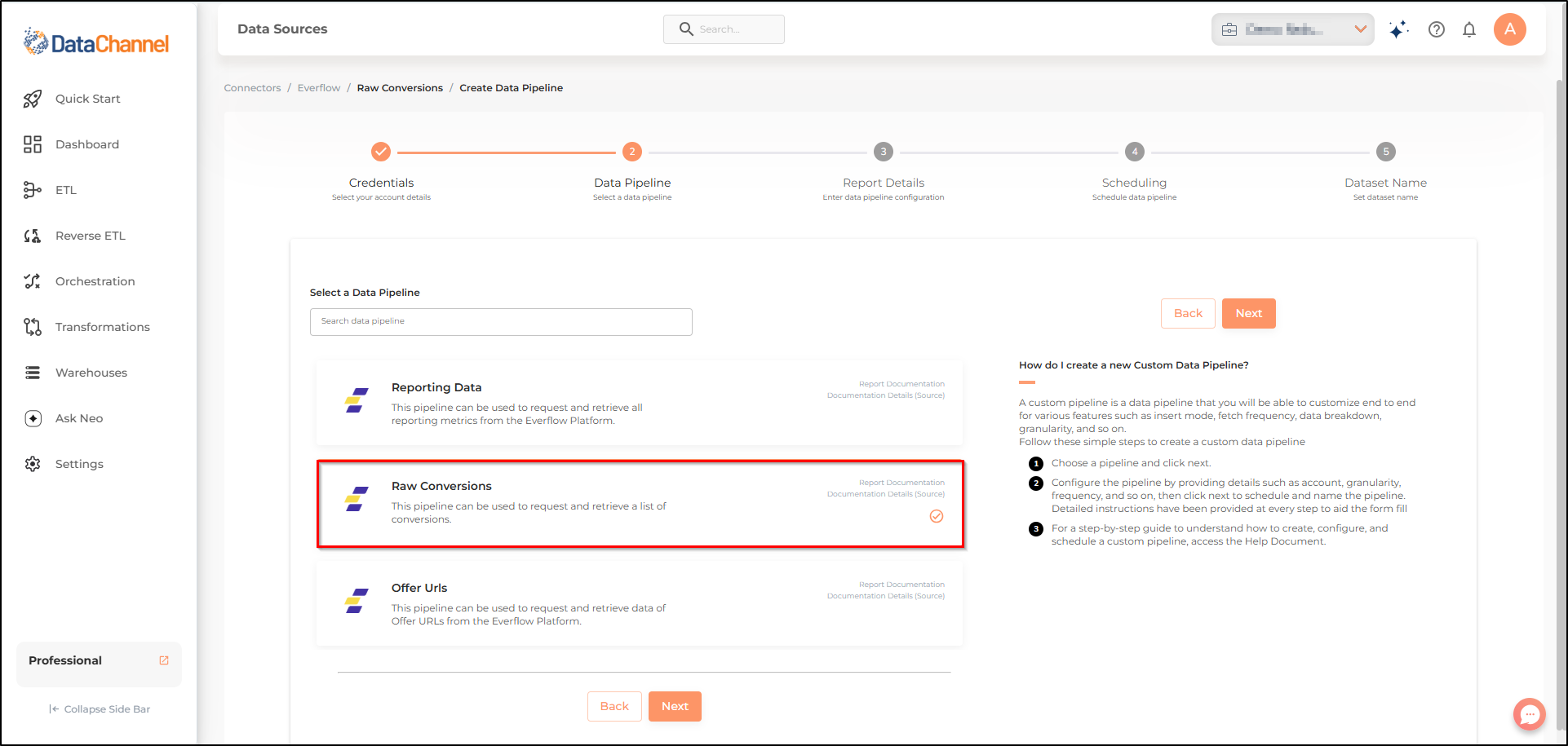Open notifications bell icon
The image size is (1568, 746).
pyautogui.click(x=1469, y=29)
